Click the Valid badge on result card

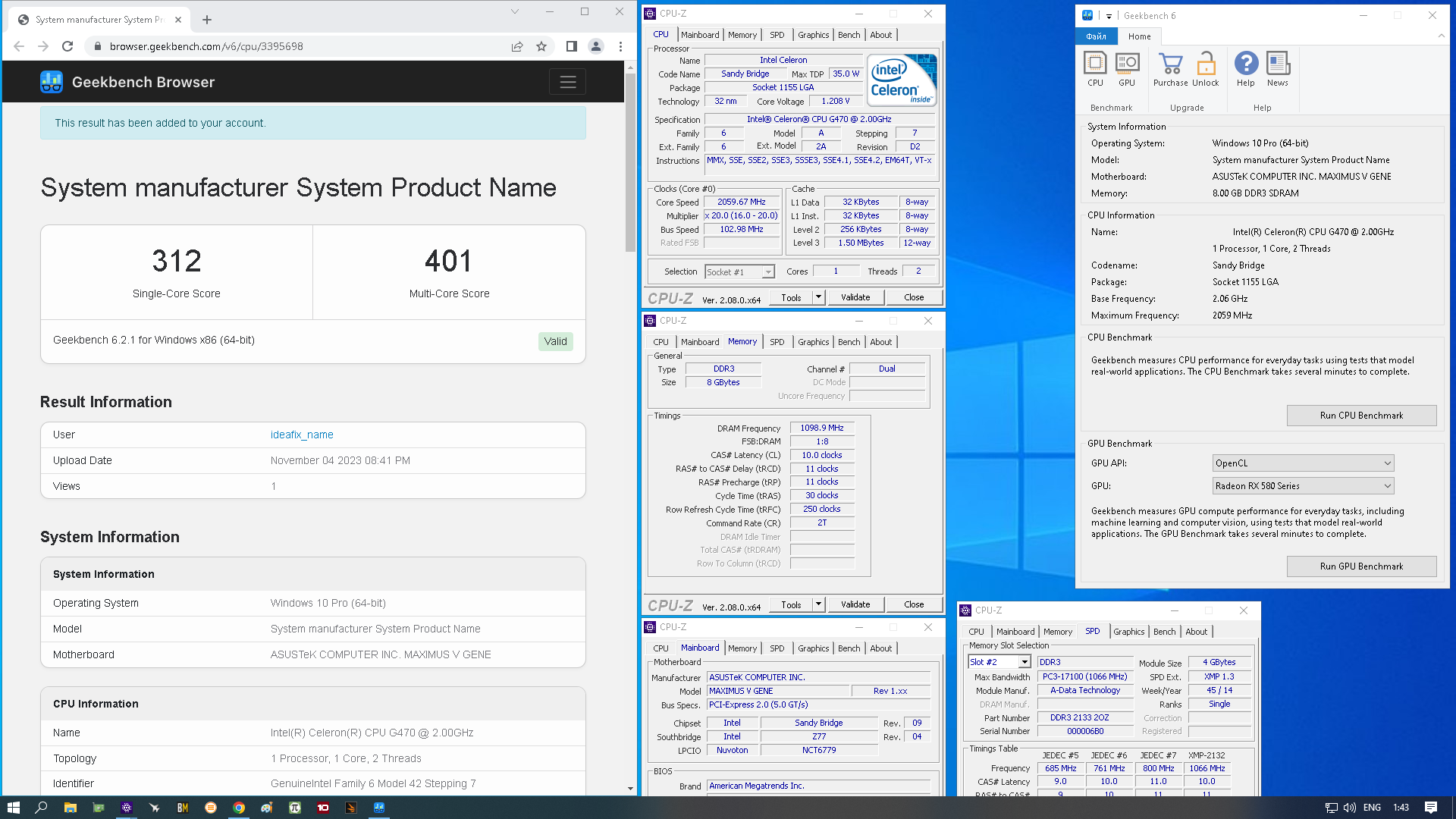coord(555,341)
